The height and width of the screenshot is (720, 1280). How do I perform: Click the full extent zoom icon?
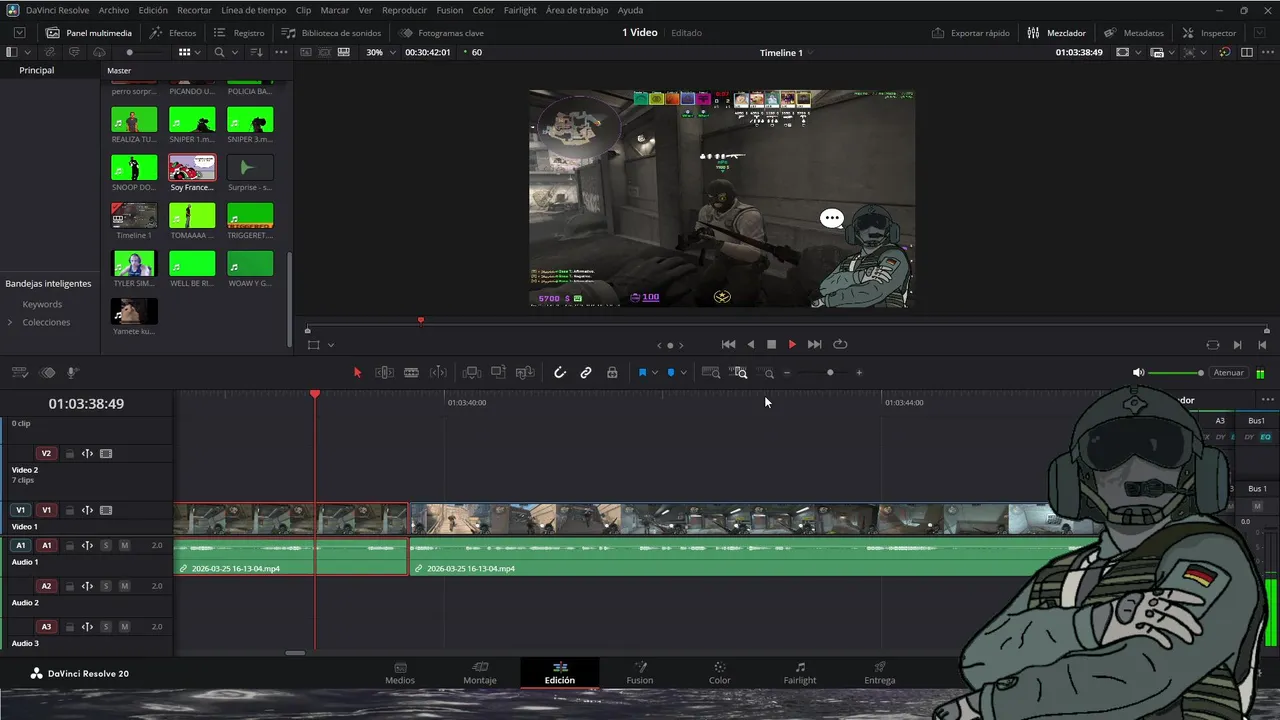(711, 373)
